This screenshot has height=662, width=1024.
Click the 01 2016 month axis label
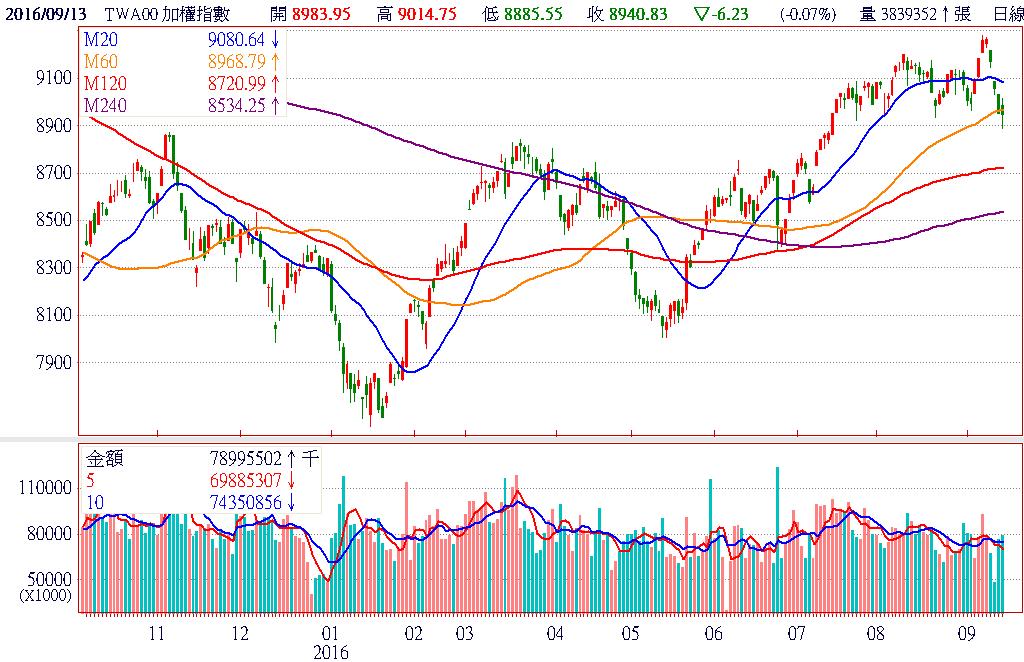tap(330, 642)
